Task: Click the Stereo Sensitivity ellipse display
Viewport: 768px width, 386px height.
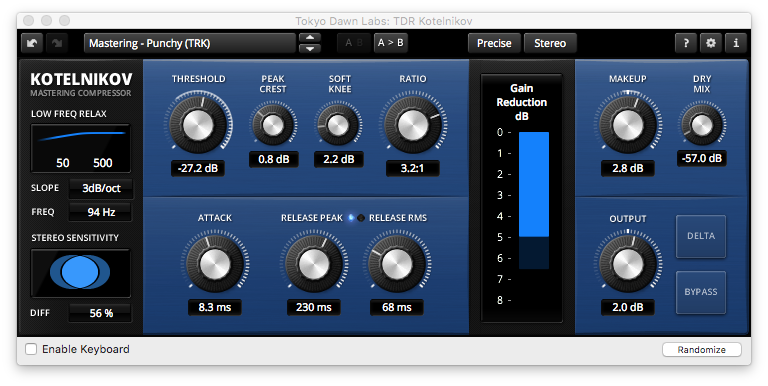Action: (81, 273)
